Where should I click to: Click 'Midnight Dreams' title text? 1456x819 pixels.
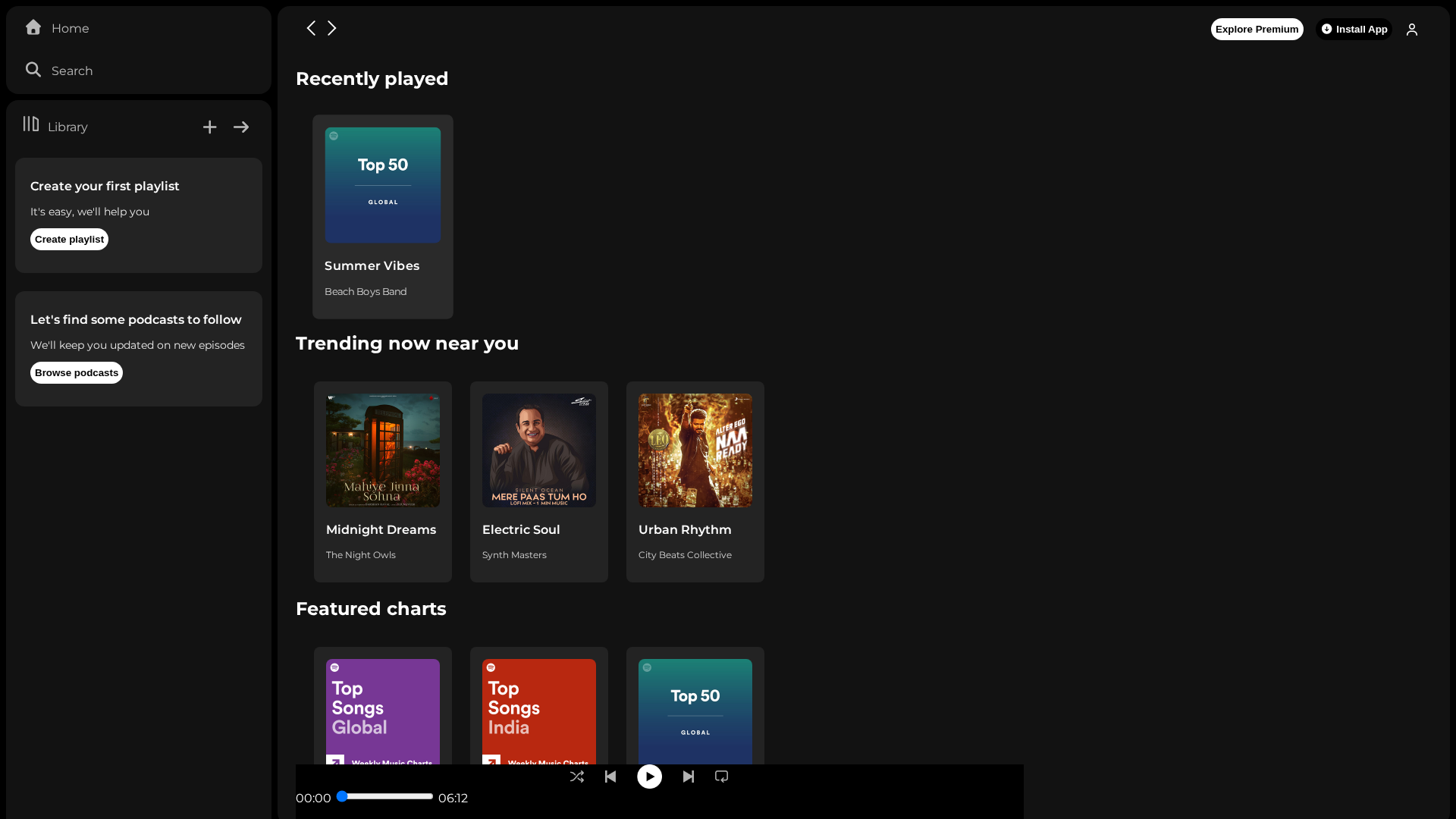click(381, 530)
